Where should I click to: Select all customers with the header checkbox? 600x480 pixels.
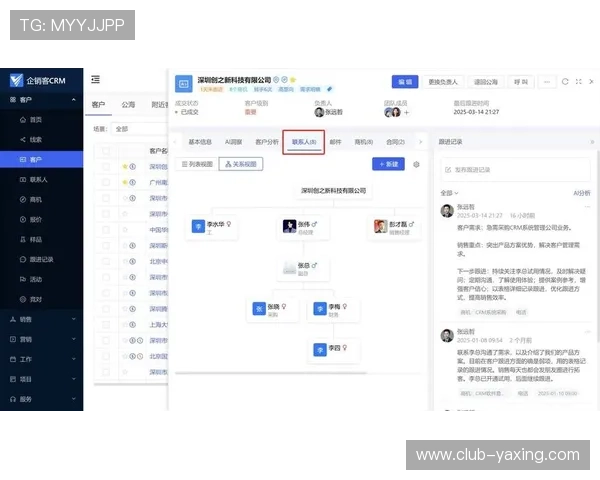pyautogui.click(x=106, y=151)
